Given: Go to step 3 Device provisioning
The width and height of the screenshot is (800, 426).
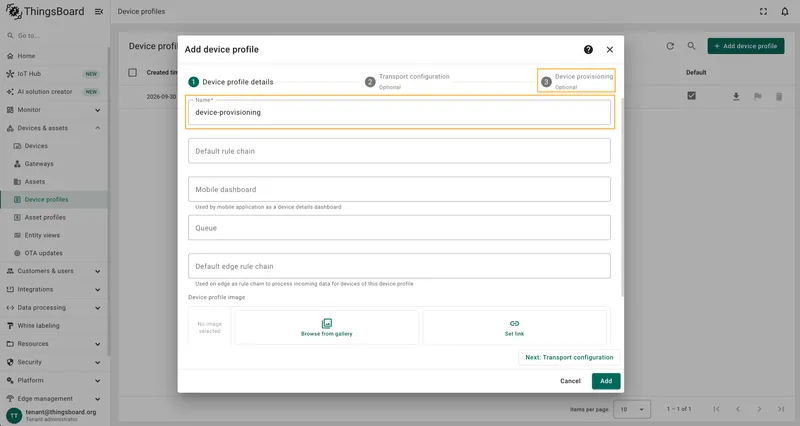Looking at the screenshot, I should (577, 81).
